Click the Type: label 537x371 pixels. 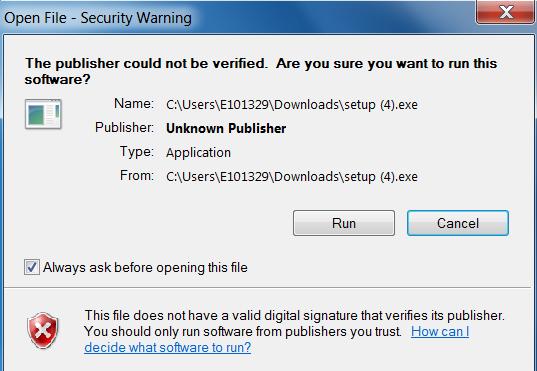click(x=137, y=151)
